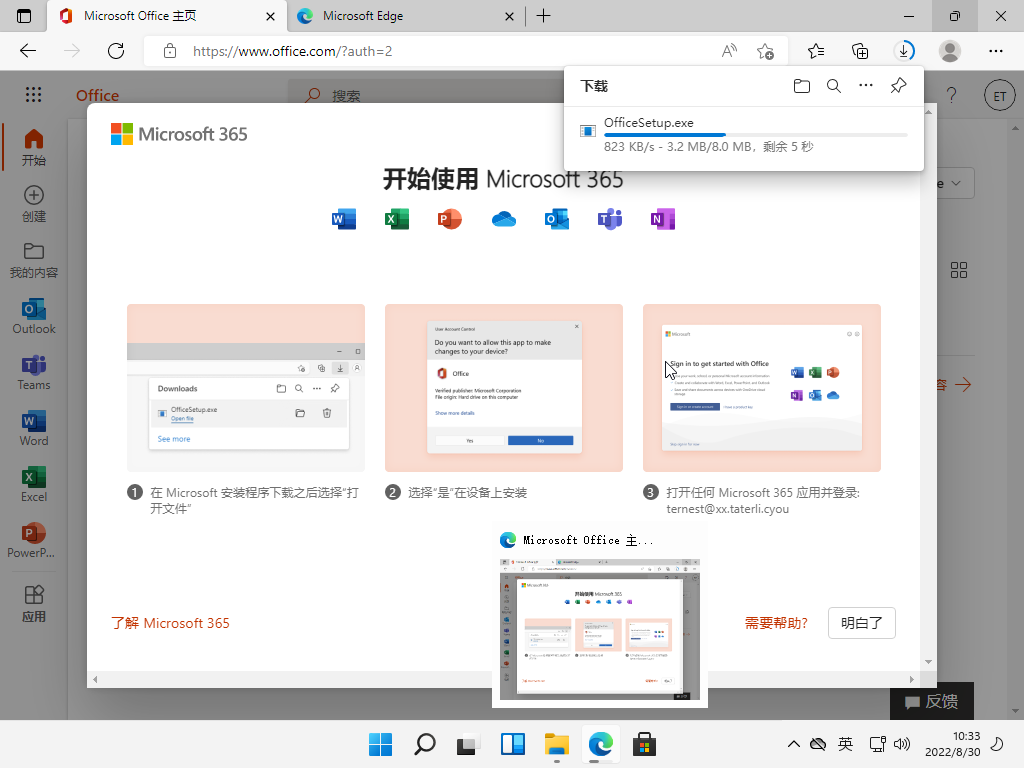
Task: Click the OfficeSetup.exe download item
Action: 744,135
